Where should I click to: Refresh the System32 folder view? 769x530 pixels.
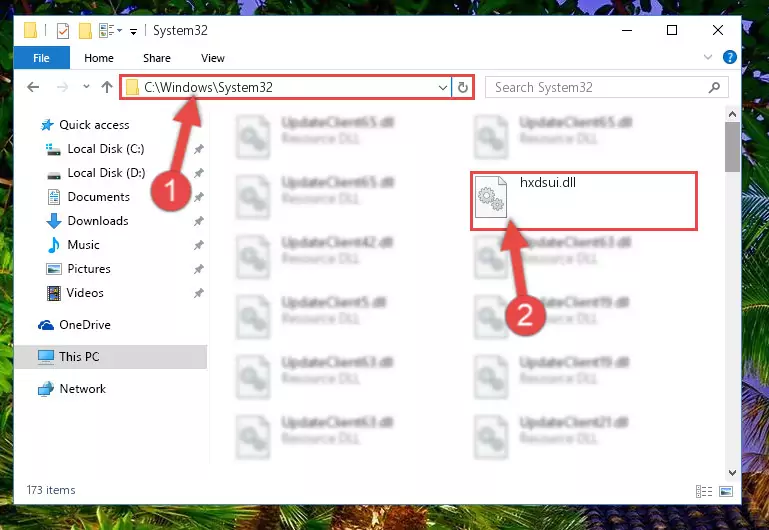pos(462,88)
